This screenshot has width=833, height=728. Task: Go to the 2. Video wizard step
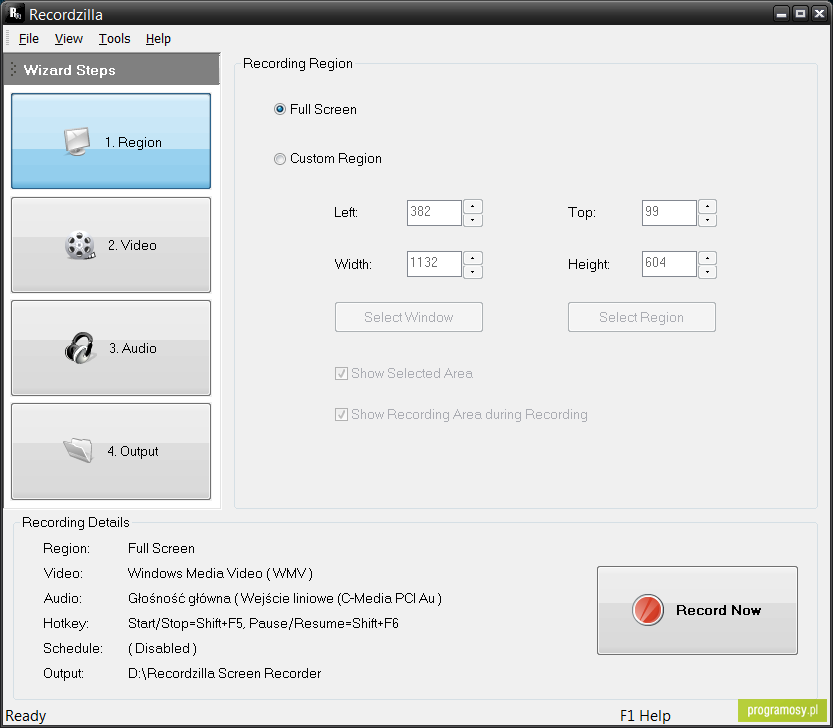(111, 245)
